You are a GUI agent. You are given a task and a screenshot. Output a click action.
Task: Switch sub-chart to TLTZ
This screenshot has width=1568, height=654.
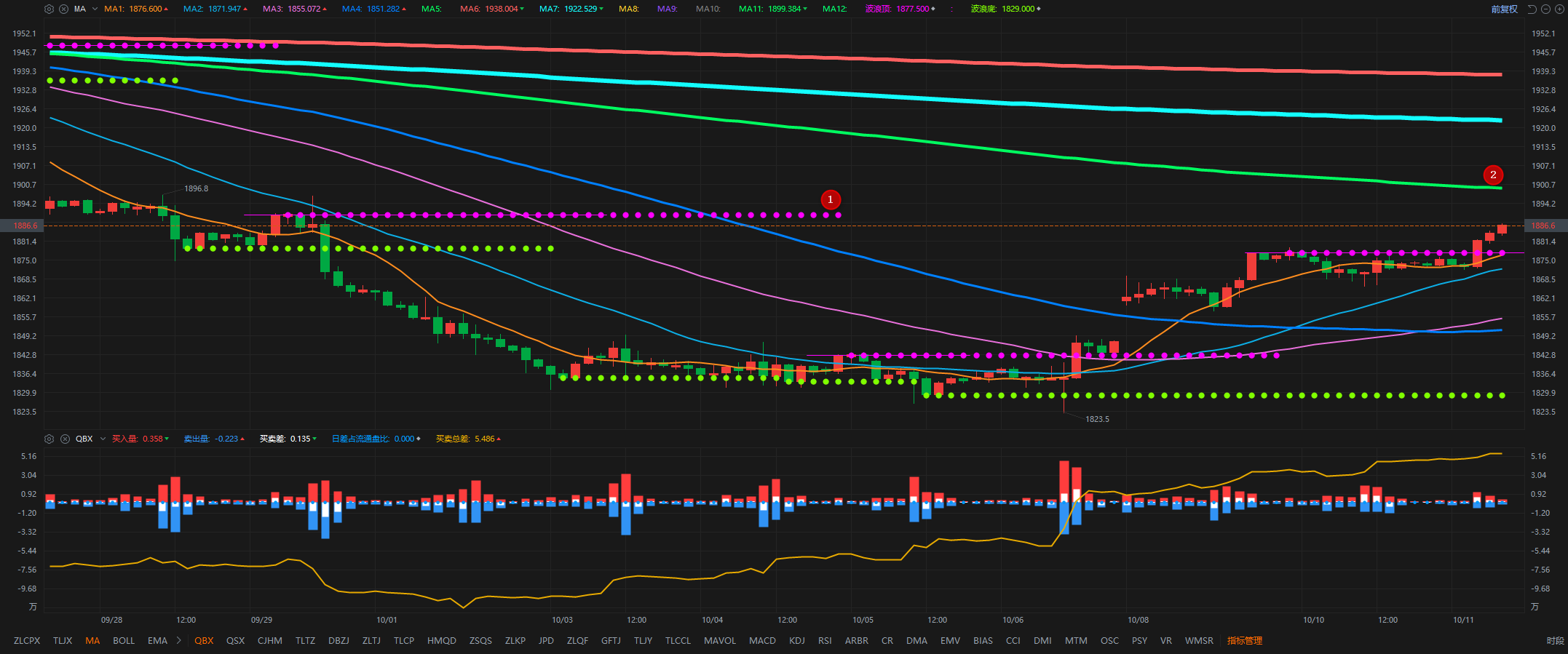pos(305,640)
